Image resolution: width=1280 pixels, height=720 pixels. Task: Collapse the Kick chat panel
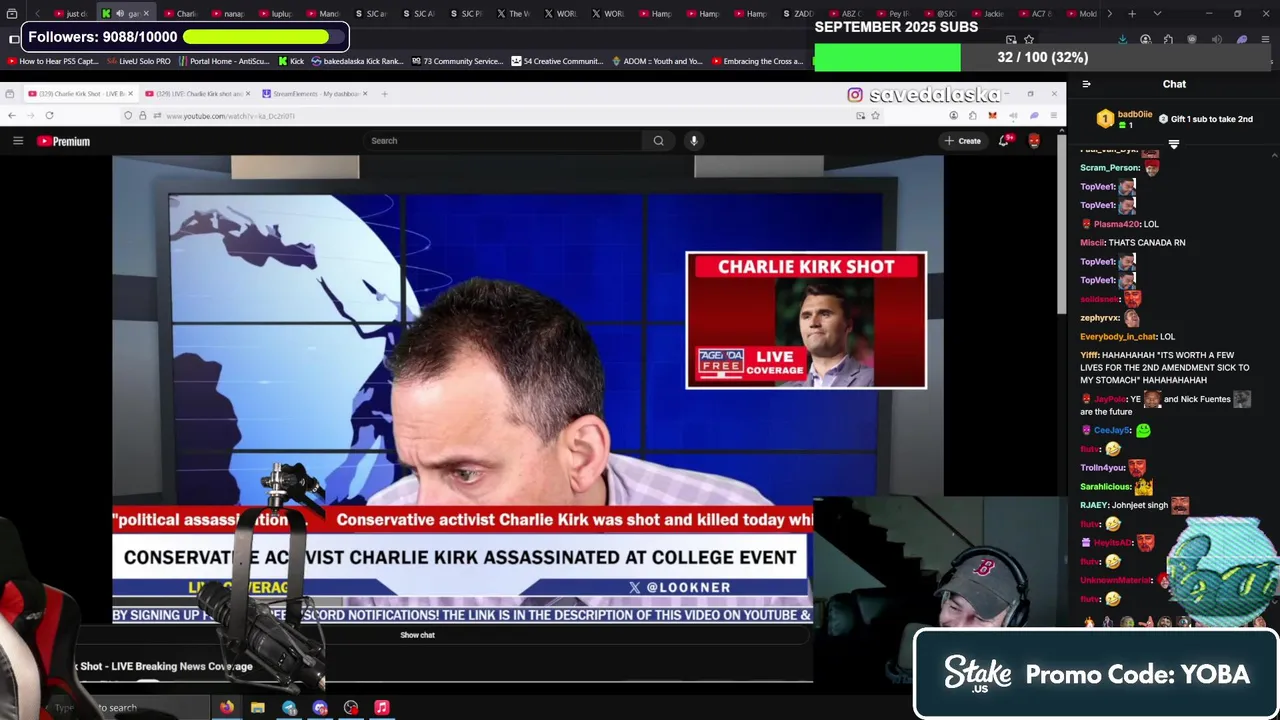[1086, 84]
